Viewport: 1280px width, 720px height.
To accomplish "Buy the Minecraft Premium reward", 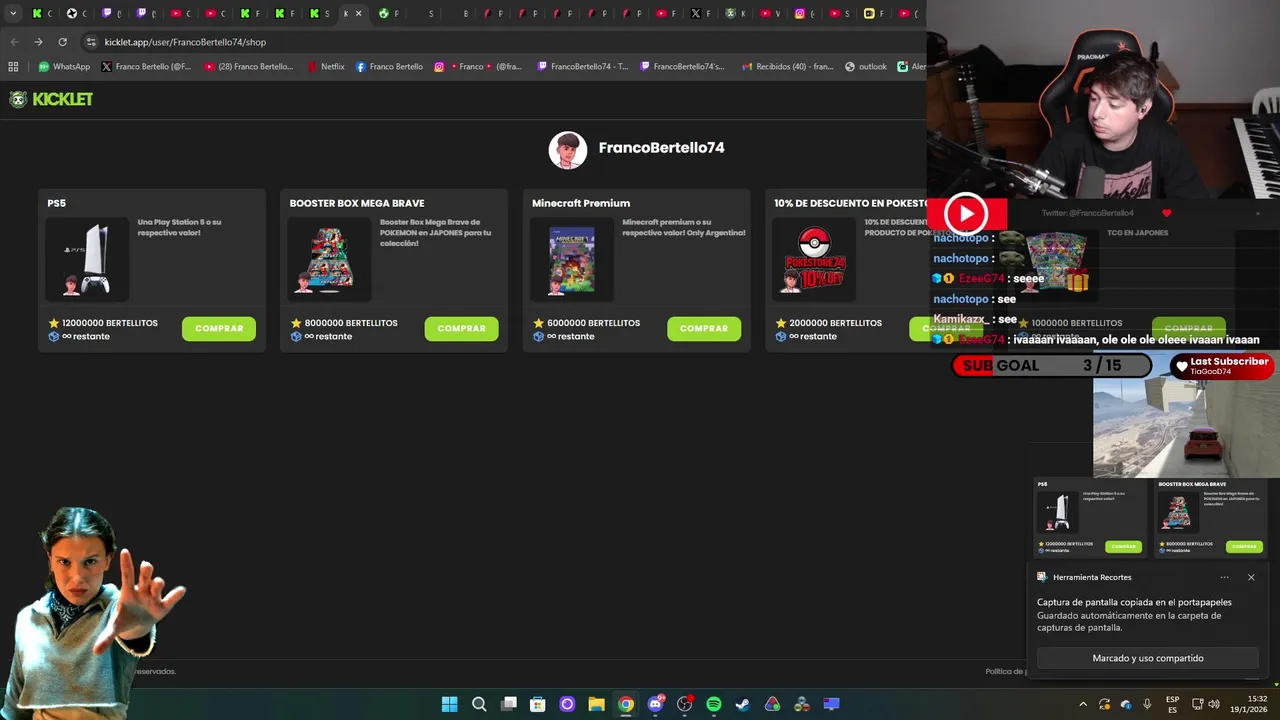I will coord(704,328).
